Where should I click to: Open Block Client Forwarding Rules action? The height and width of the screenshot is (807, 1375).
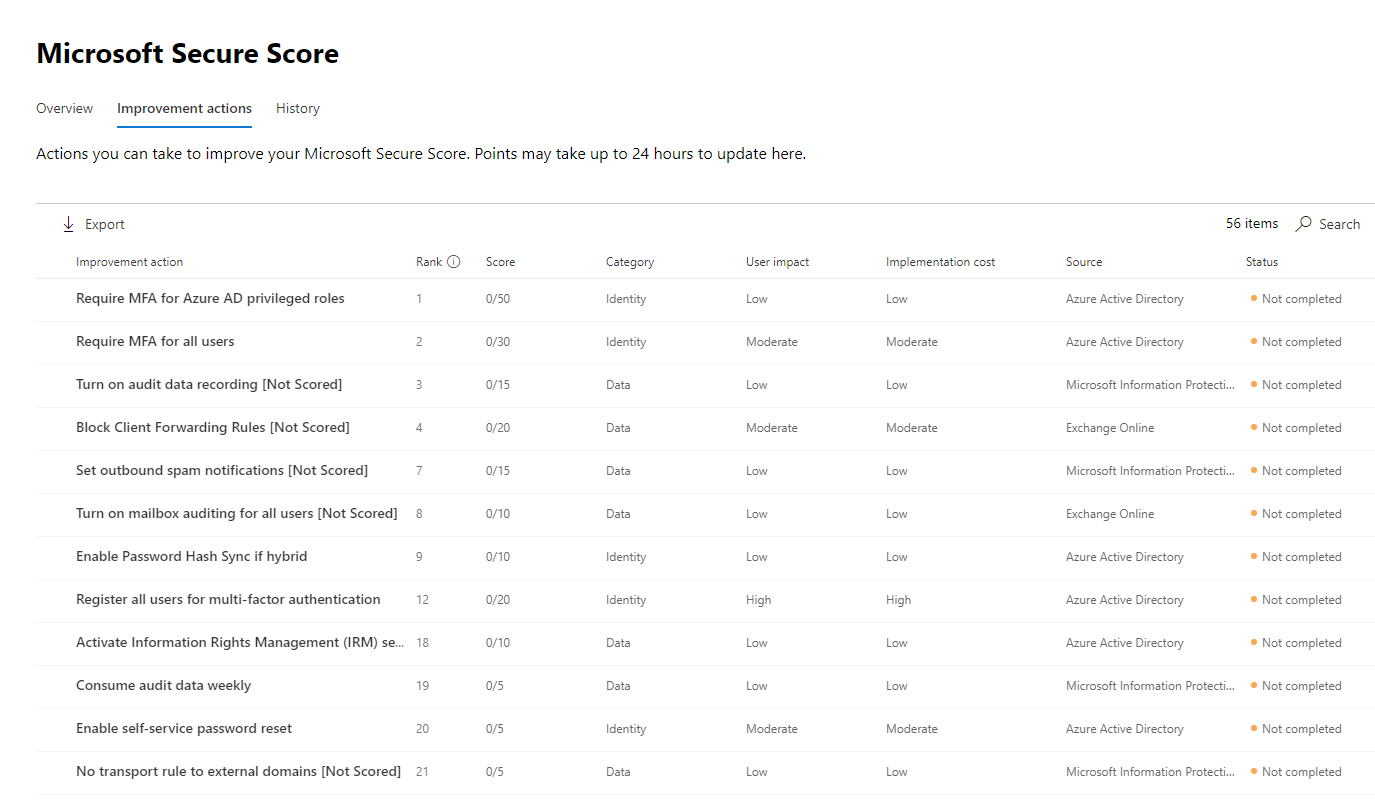[x=213, y=427]
